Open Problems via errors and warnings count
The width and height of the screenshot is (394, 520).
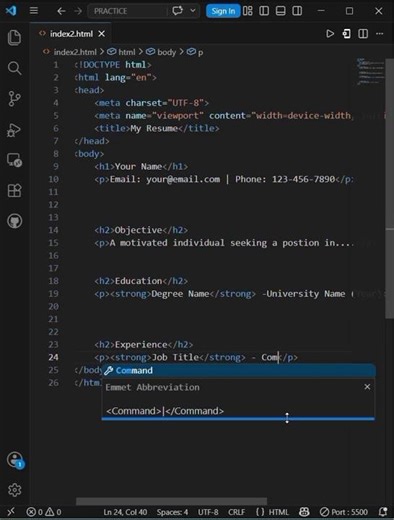44,512
